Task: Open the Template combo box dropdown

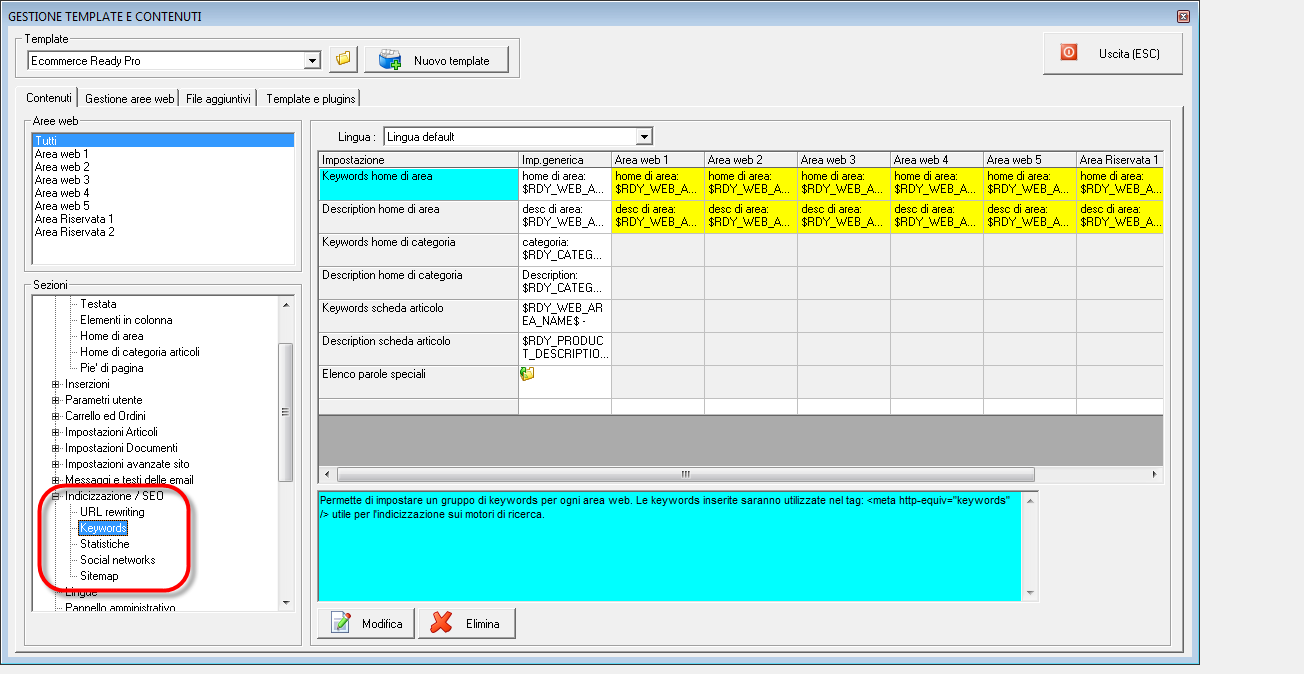Action: point(312,61)
